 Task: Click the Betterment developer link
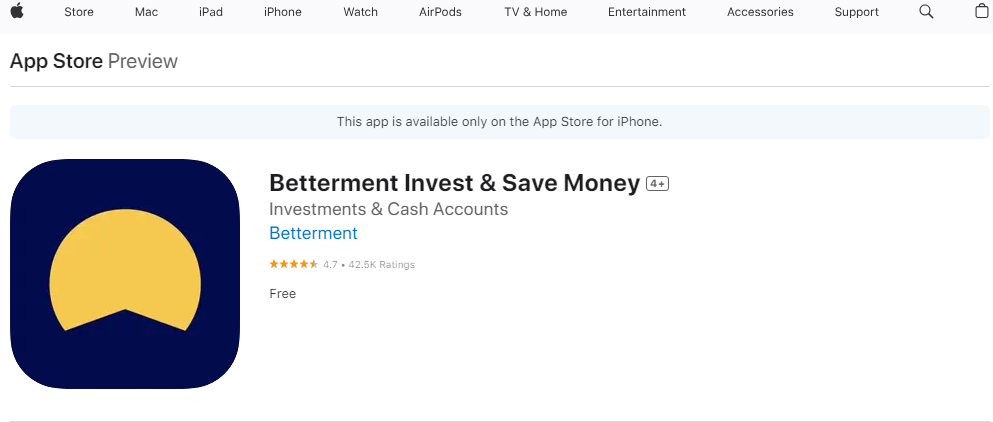[313, 233]
